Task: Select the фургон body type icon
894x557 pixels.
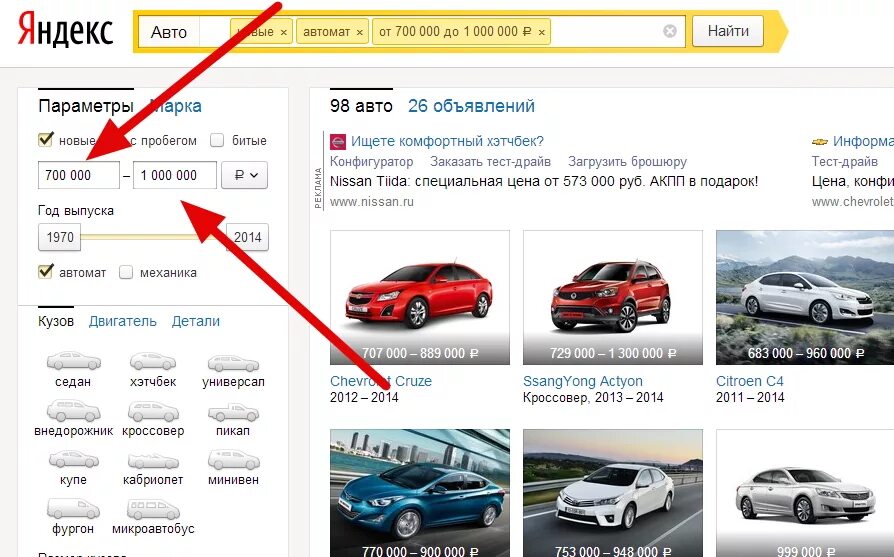Action: [74, 509]
